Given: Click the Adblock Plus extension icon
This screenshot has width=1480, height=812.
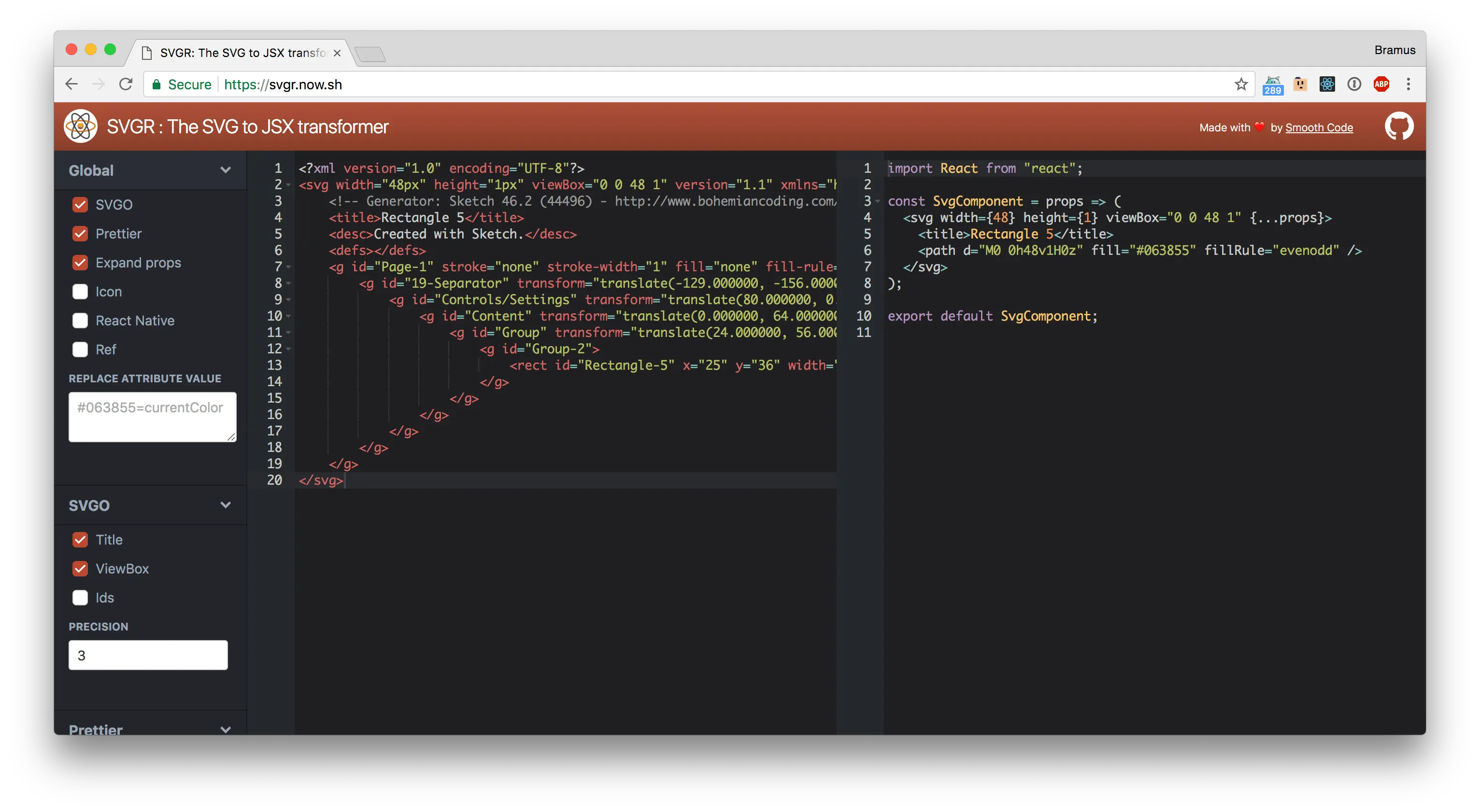Looking at the screenshot, I should pyautogui.click(x=1381, y=84).
